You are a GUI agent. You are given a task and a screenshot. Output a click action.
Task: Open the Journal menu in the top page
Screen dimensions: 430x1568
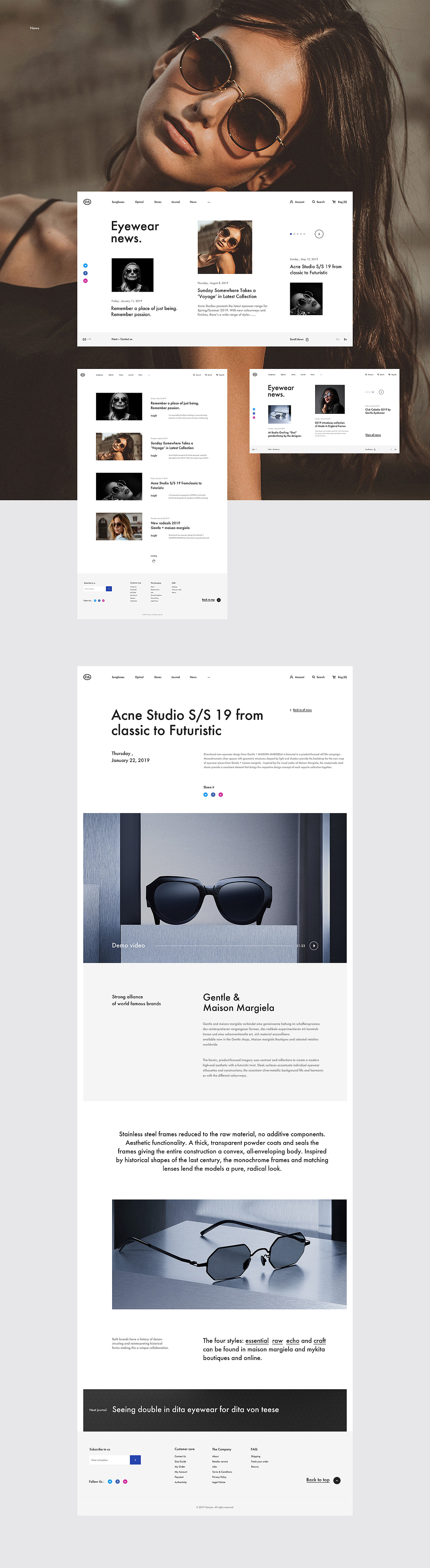point(176,202)
